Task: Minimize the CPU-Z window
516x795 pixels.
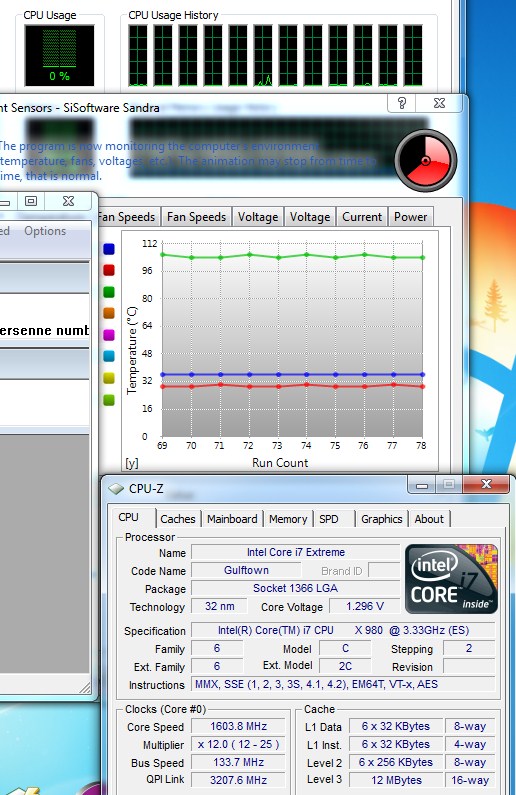Action: (422, 485)
